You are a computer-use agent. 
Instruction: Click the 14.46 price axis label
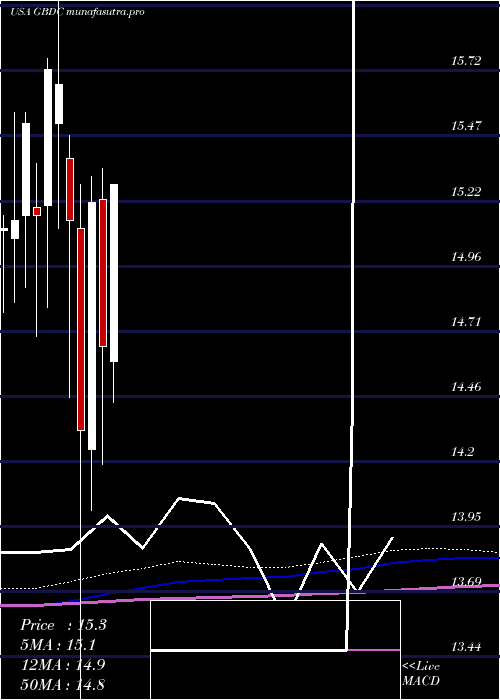pyautogui.click(x=466, y=387)
